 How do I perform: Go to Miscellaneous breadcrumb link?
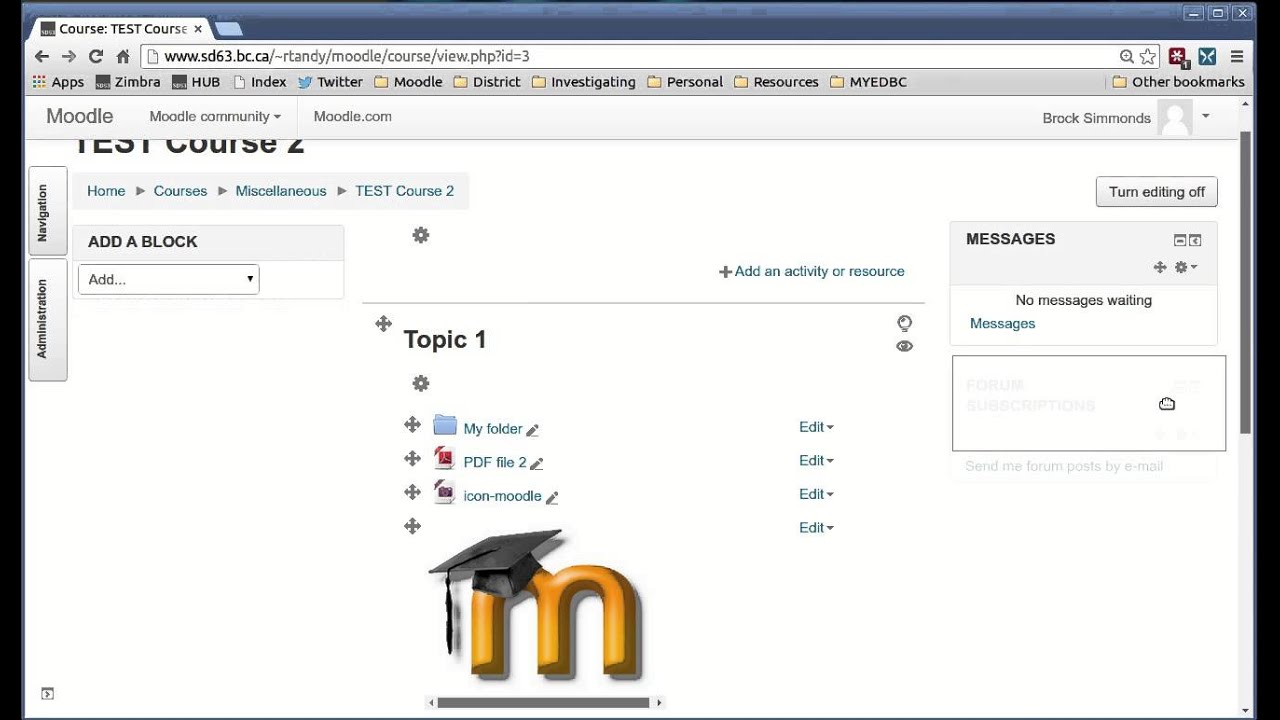point(281,191)
